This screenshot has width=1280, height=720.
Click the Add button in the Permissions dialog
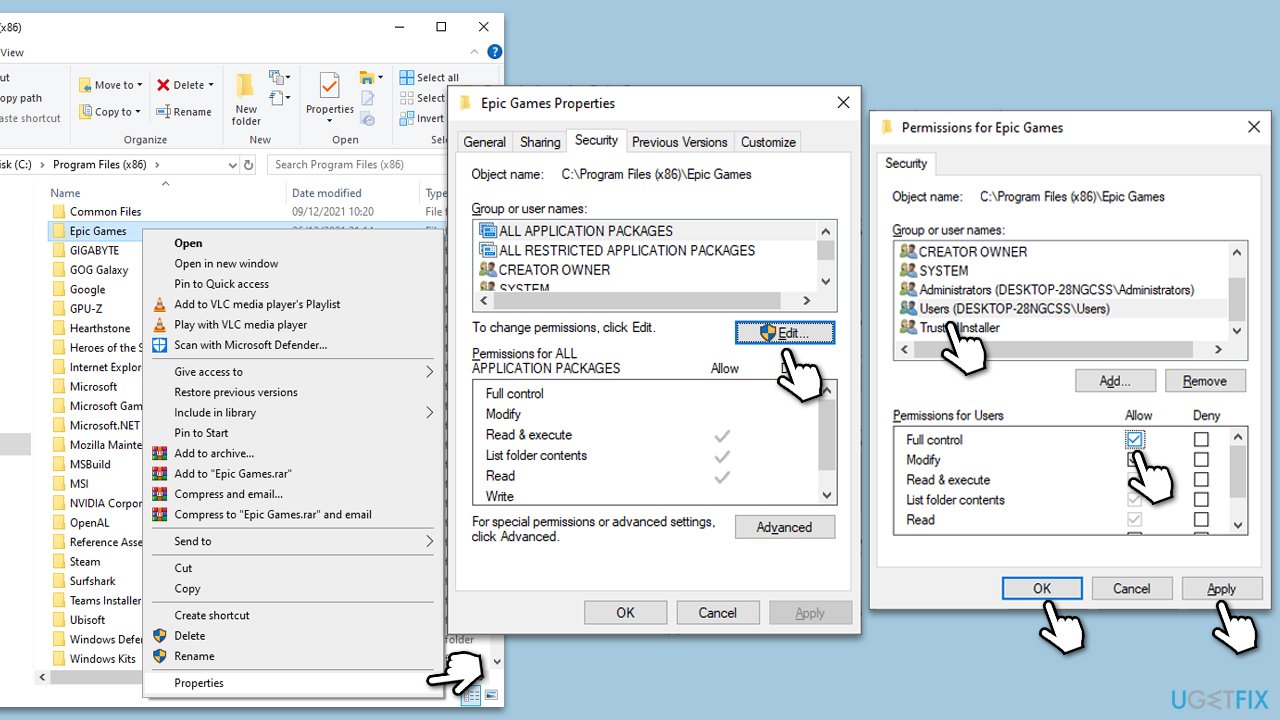1115,381
